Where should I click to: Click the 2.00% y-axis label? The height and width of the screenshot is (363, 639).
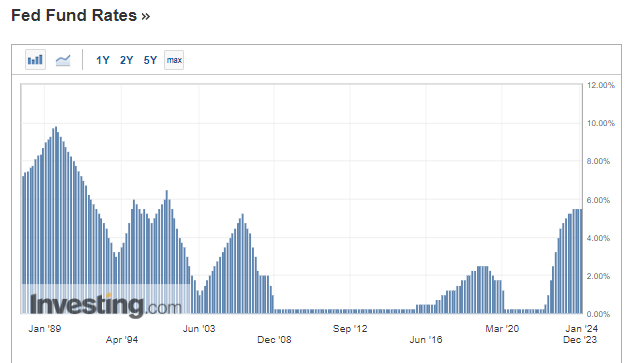pos(598,276)
